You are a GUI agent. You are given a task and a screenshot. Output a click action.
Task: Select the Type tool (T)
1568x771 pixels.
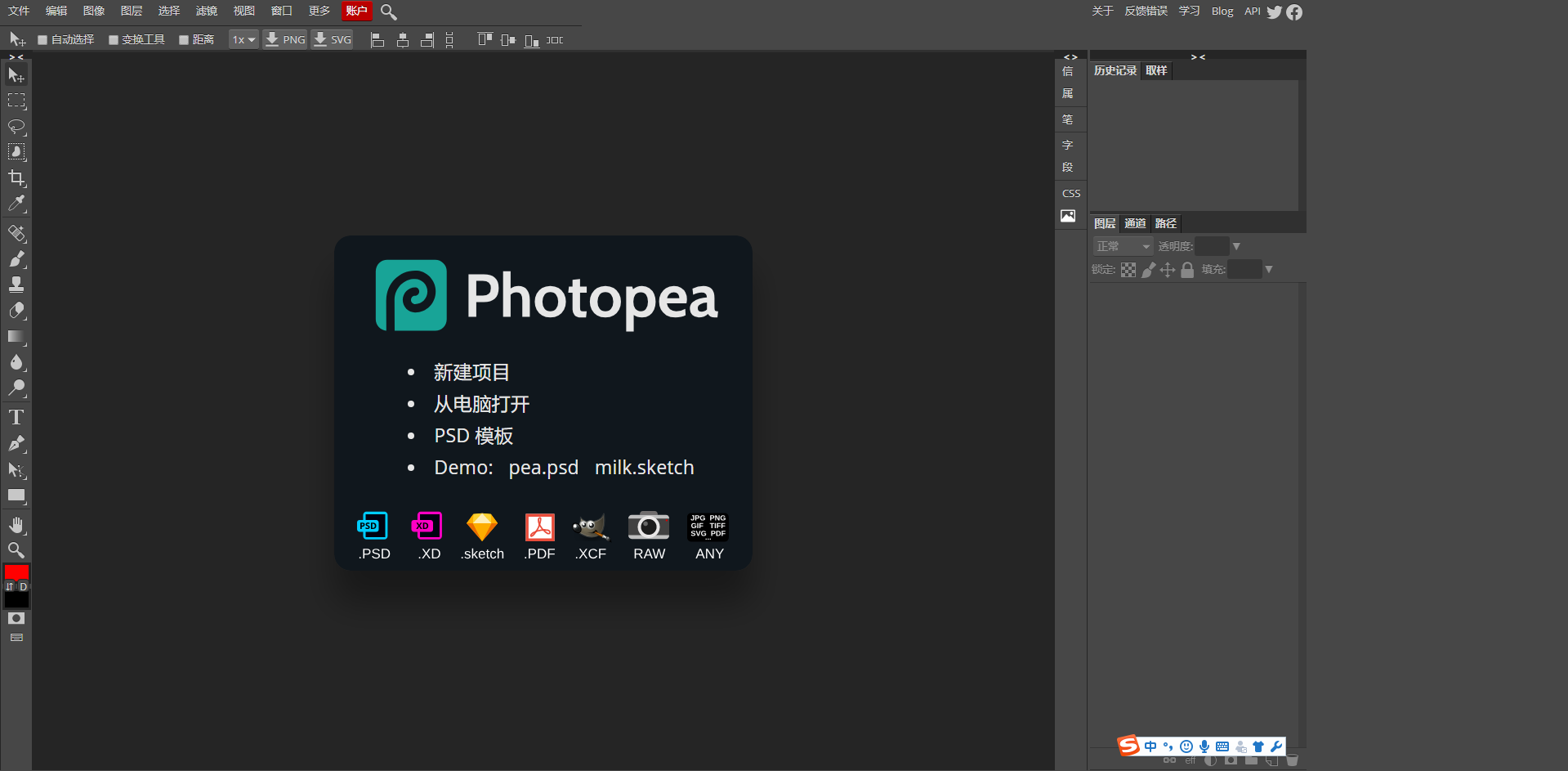pyautogui.click(x=16, y=418)
